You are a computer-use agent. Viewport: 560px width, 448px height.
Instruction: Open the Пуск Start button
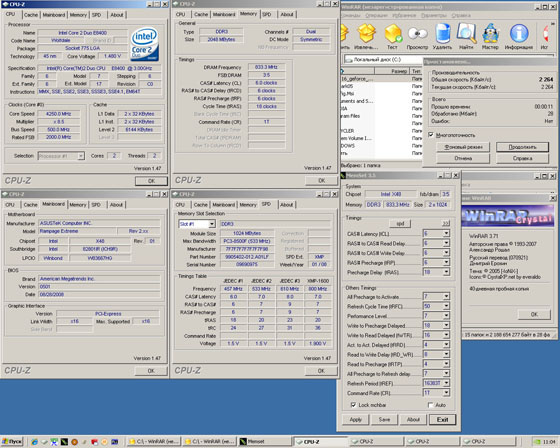pos(12,442)
